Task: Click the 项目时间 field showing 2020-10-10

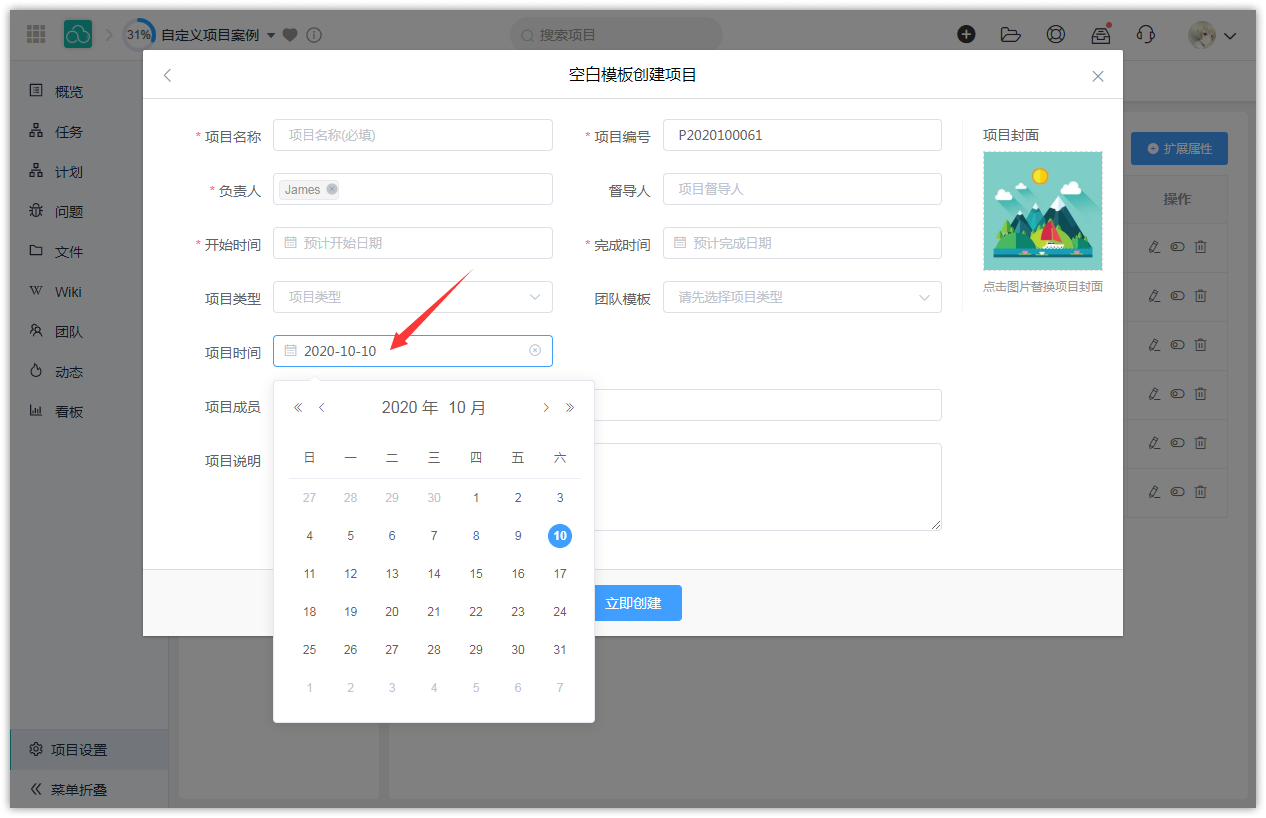Action: [x=413, y=351]
